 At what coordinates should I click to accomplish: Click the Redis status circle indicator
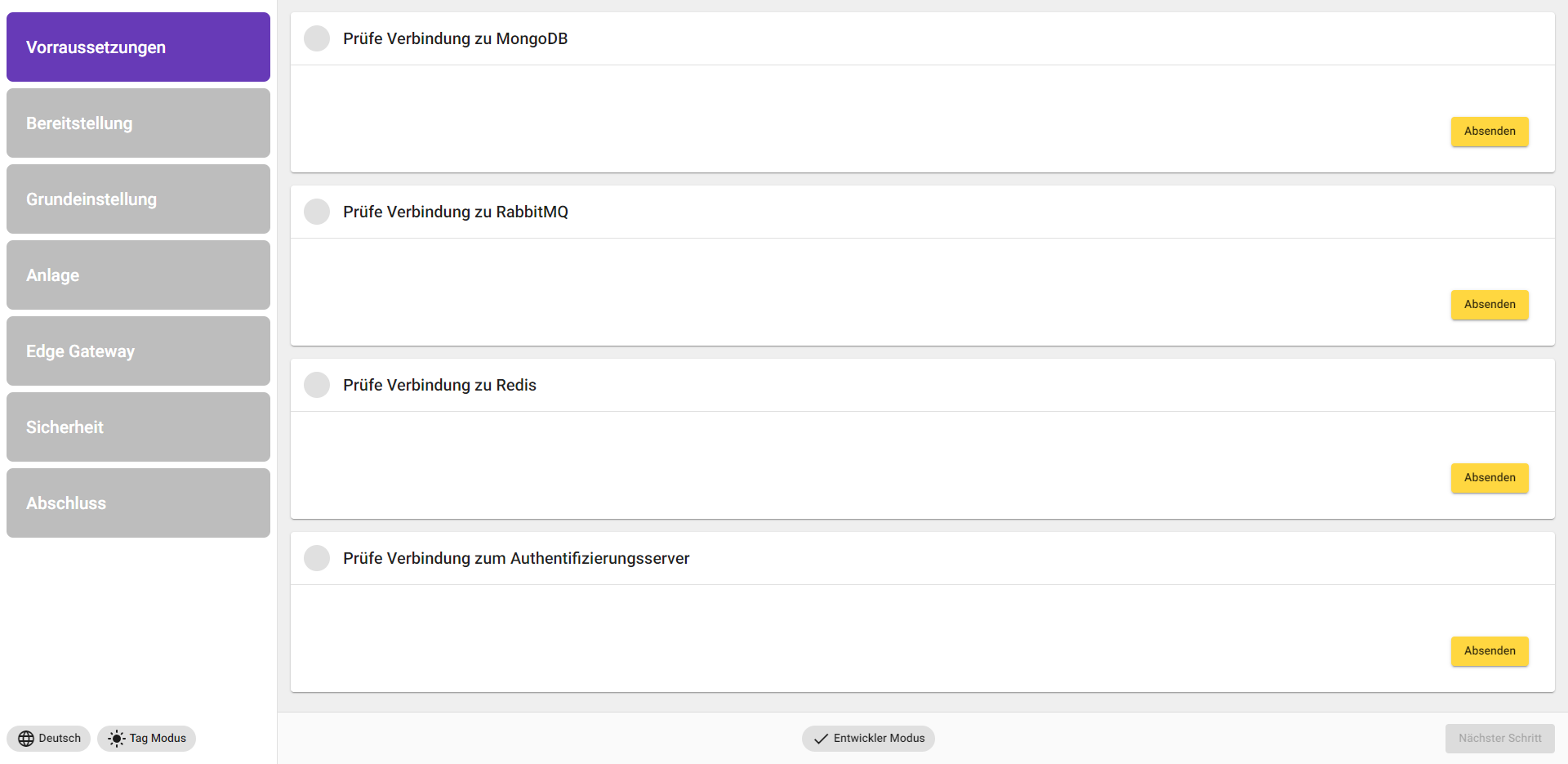point(317,385)
